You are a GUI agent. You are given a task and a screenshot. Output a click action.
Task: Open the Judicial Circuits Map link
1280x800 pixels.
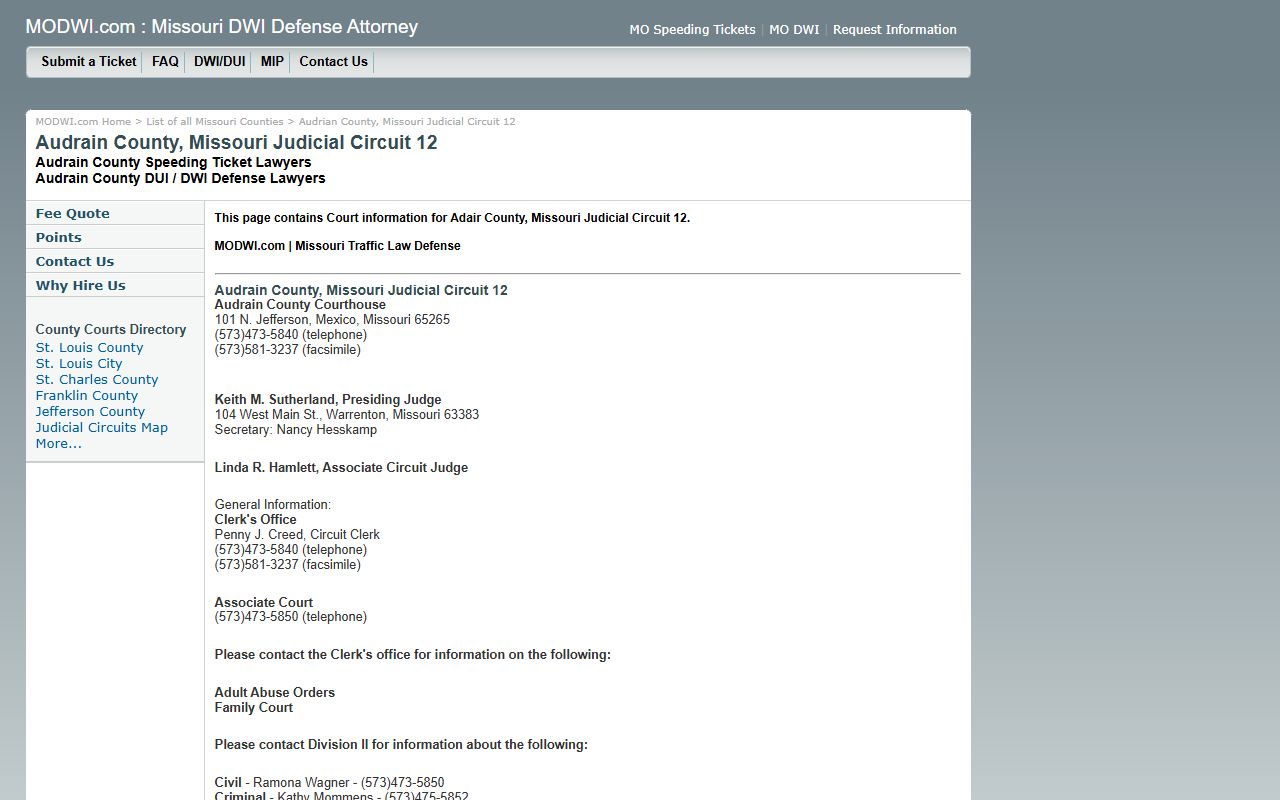[101, 428]
